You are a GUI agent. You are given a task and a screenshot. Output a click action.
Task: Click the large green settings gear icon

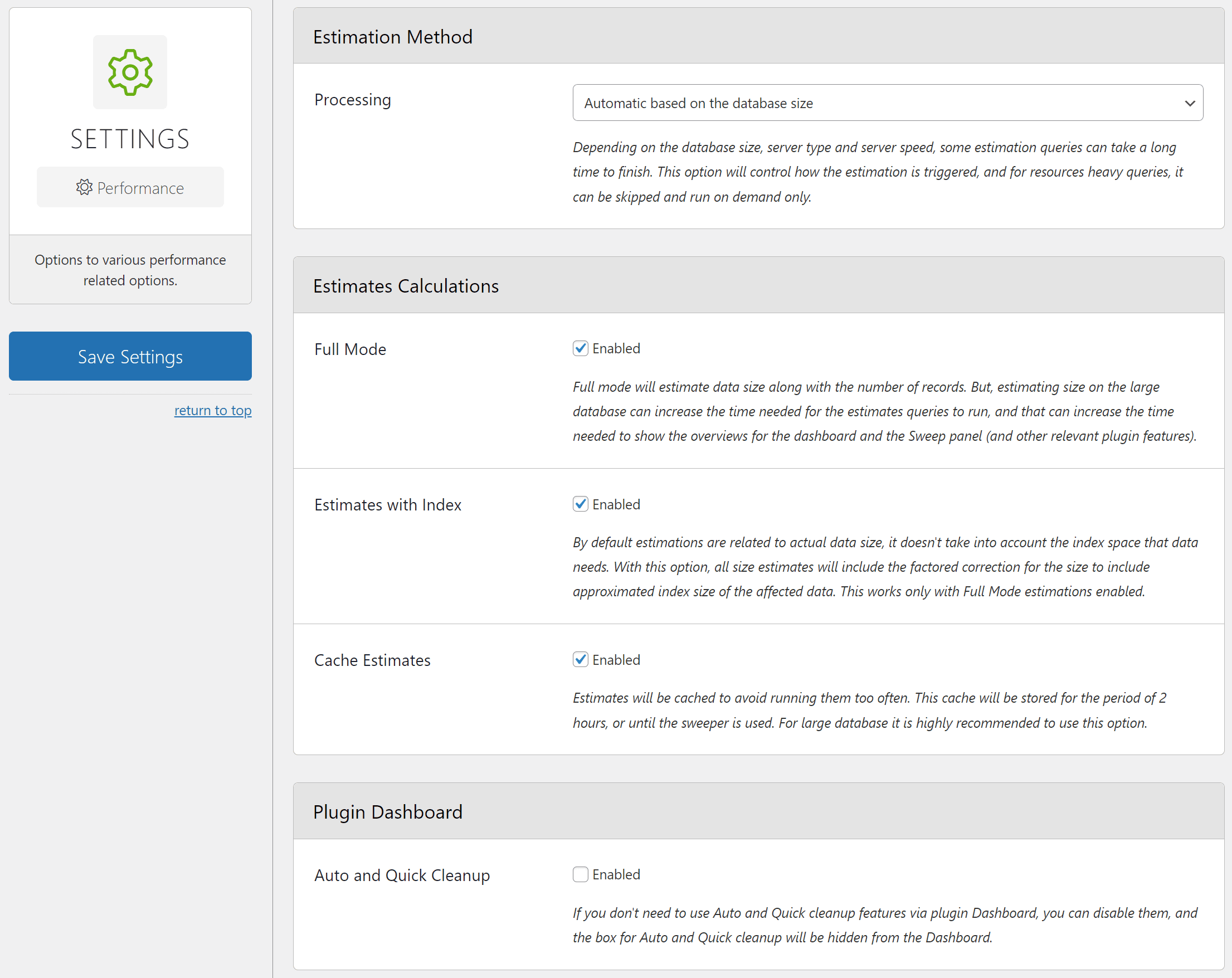(x=130, y=72)
